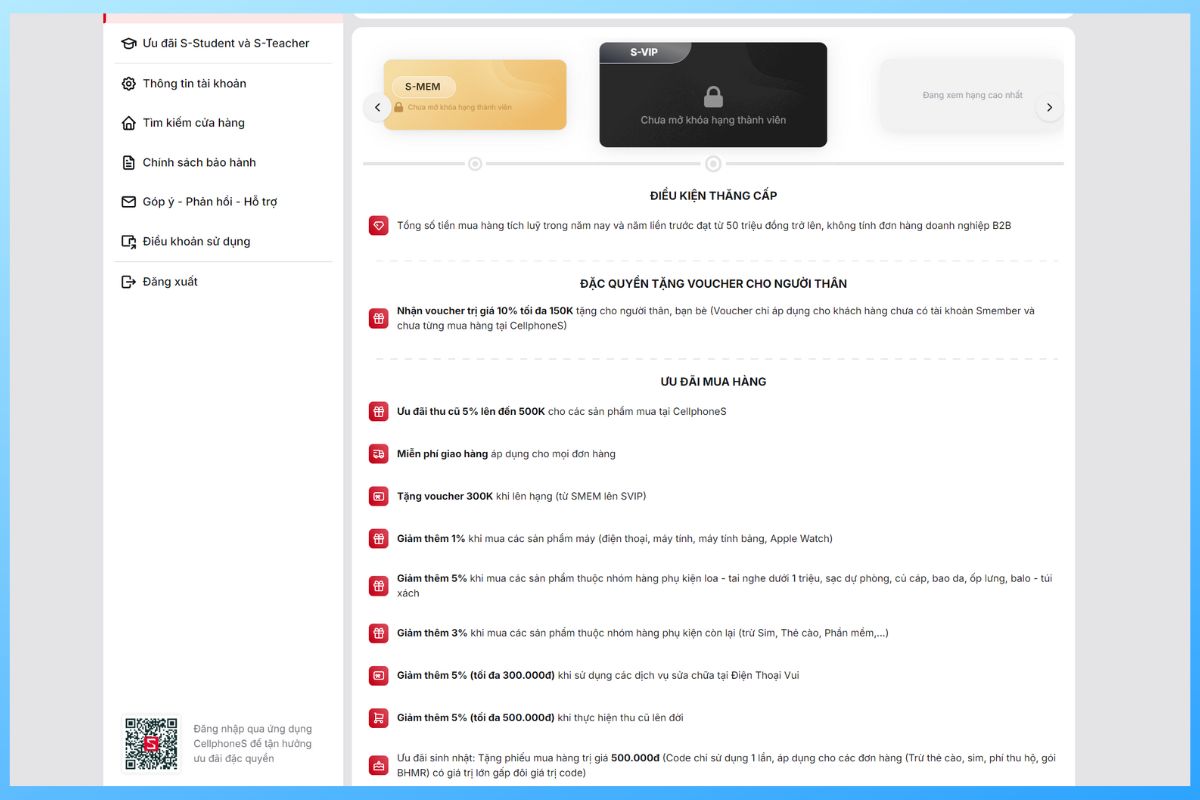The image size is (1200, 800).
Task: Click text Miễn phí giao hàng áp dụng cho mọi đơn hàng
Action: 506,454
